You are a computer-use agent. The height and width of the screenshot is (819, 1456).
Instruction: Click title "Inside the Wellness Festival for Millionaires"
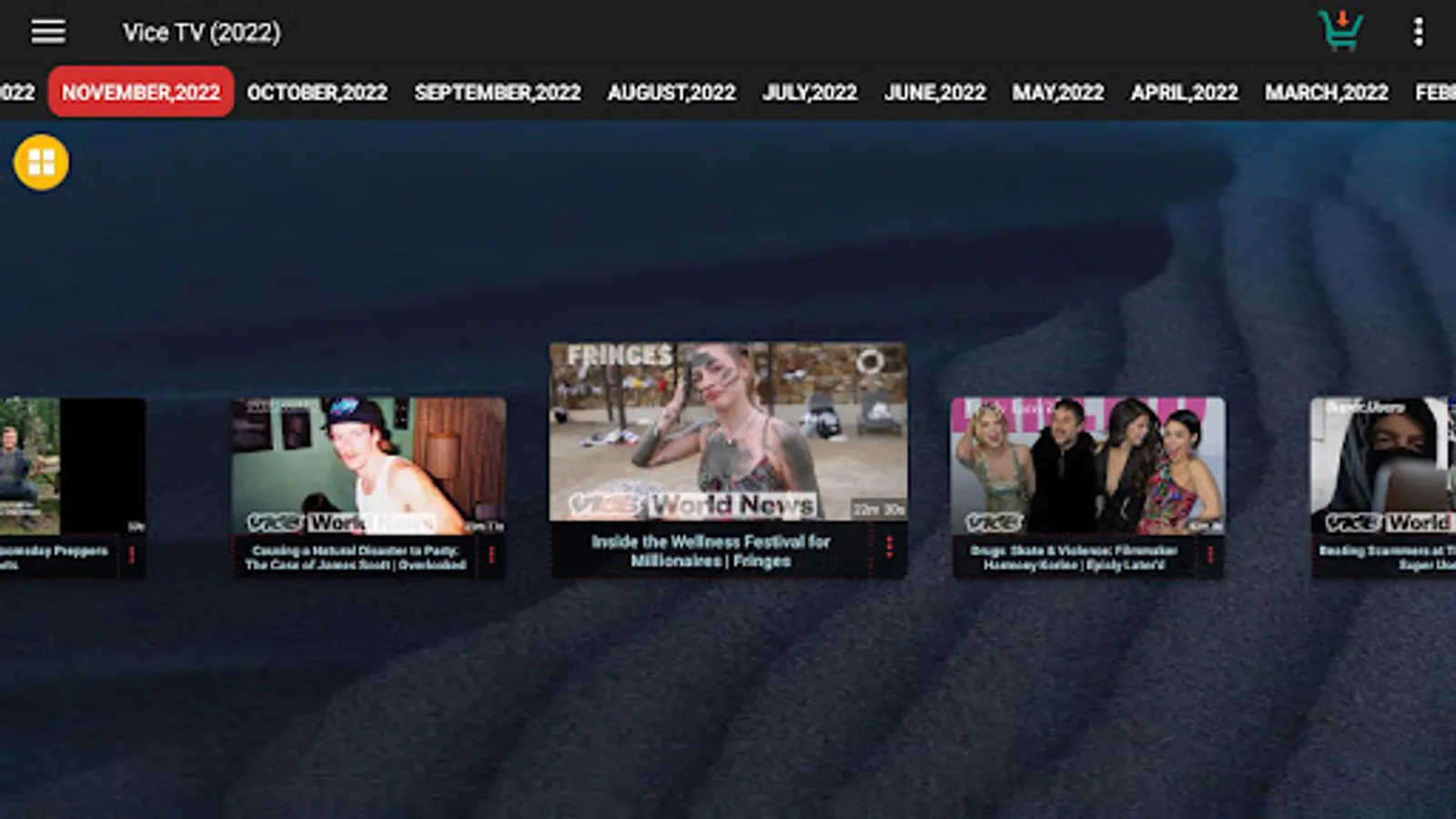[711, 551]
